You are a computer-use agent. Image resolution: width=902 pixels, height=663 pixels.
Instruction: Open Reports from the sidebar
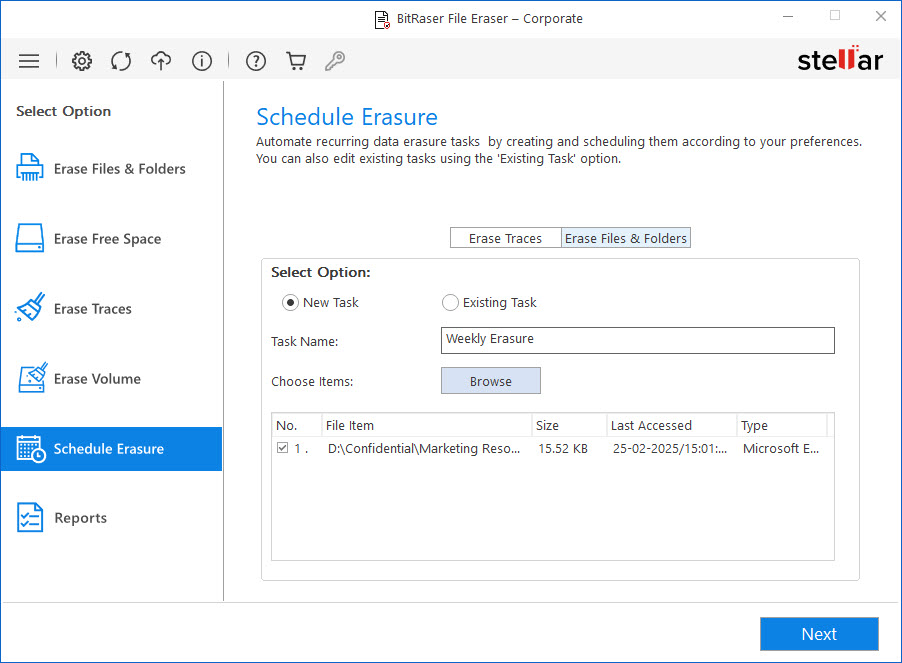click(111, 518)
